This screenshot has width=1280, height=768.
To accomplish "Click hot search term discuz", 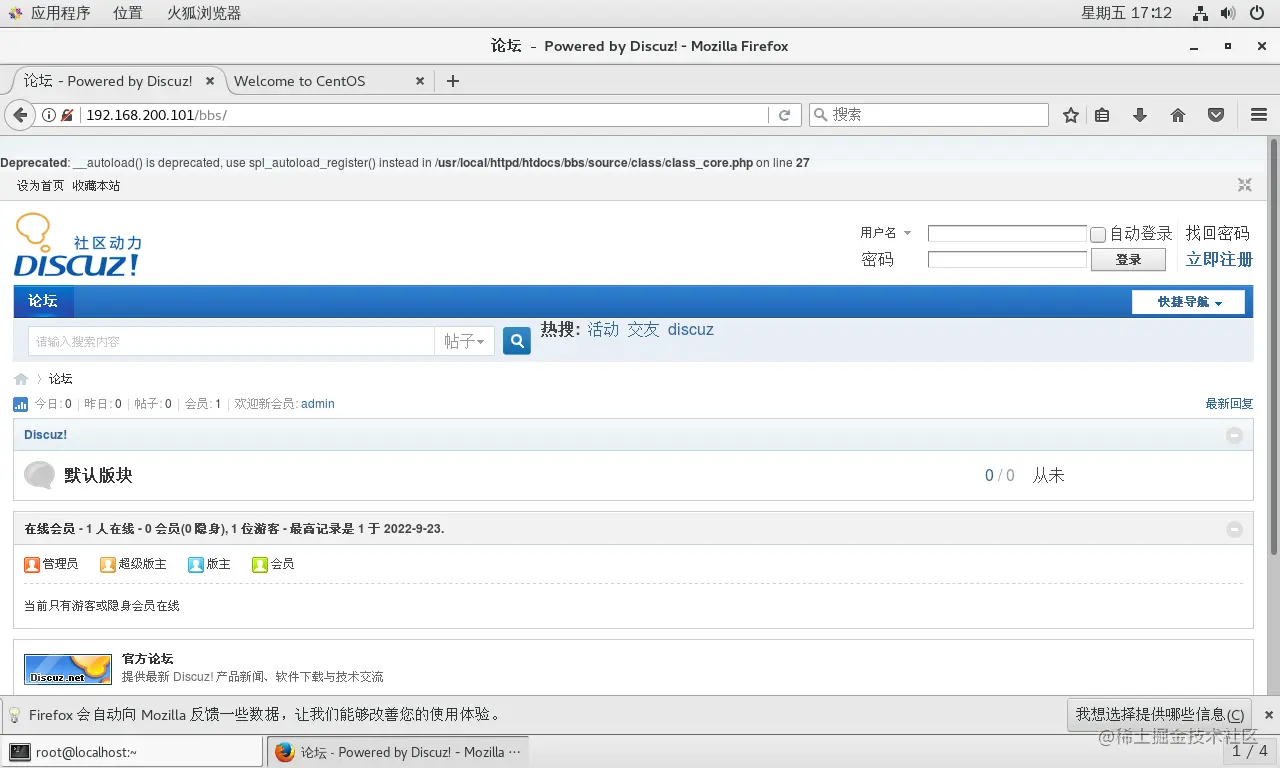I will pyautogui.click(x=691, y=330).
